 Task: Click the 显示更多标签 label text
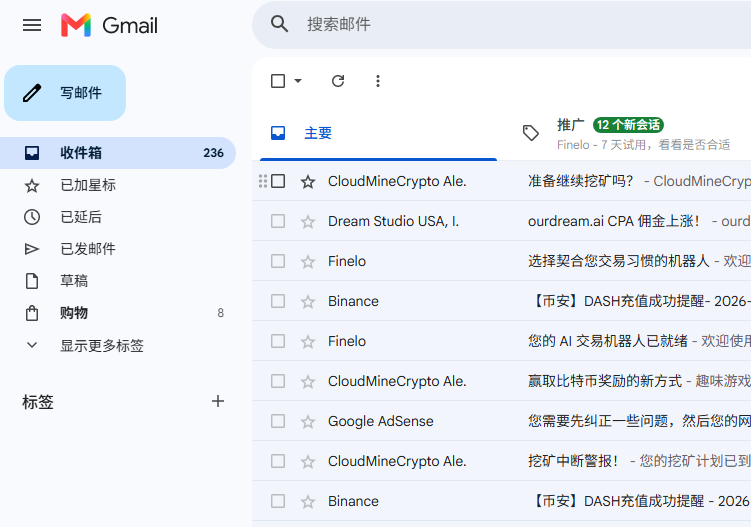point(102,345)
